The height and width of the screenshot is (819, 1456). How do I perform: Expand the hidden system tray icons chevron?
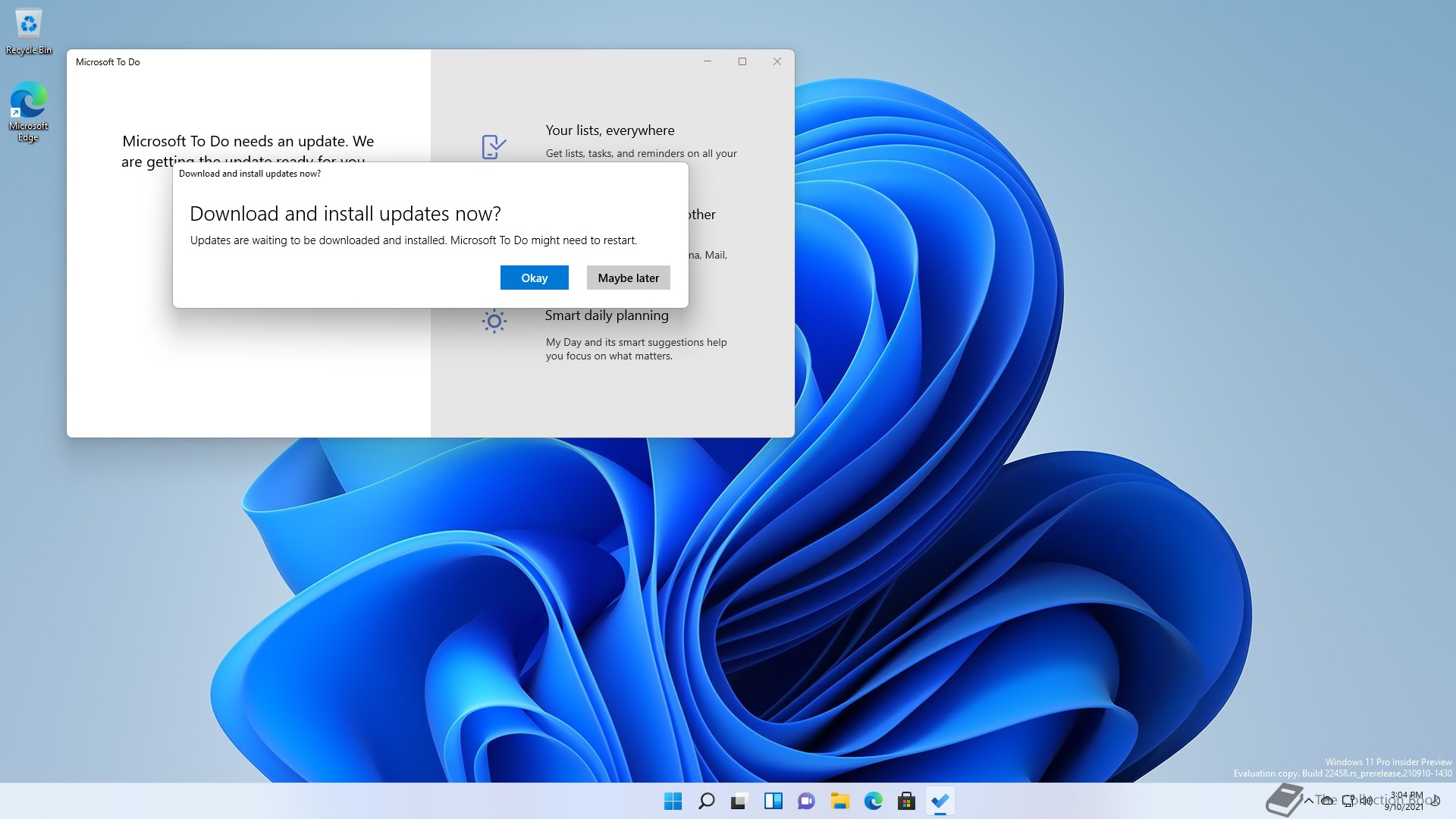[1308, 801]
